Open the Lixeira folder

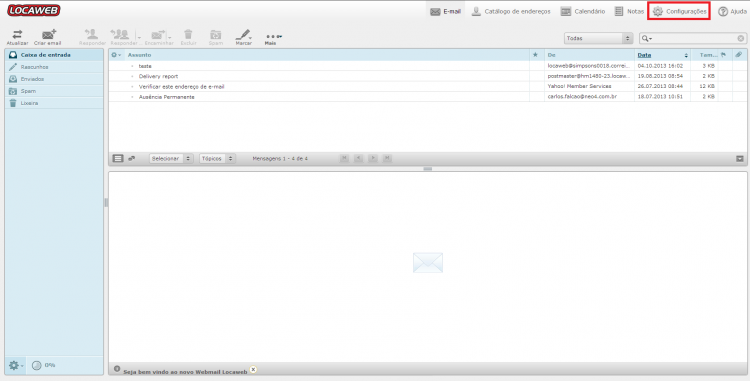(x=54, y=103)
